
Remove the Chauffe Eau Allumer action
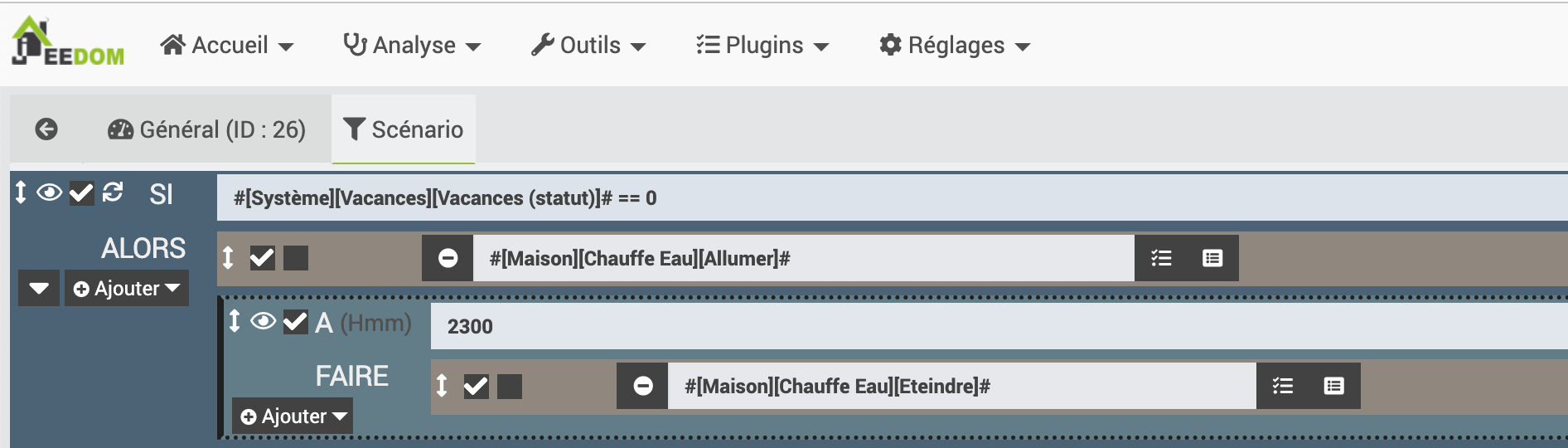tap(448, 258)
